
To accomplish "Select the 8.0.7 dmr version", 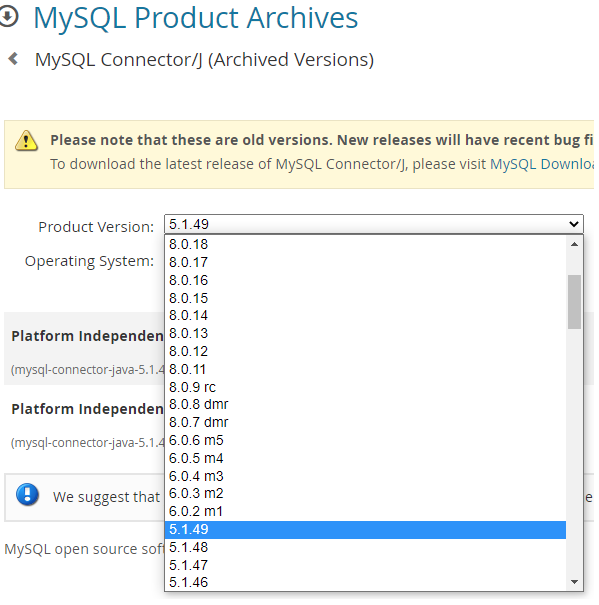I will tap(365, 422).
